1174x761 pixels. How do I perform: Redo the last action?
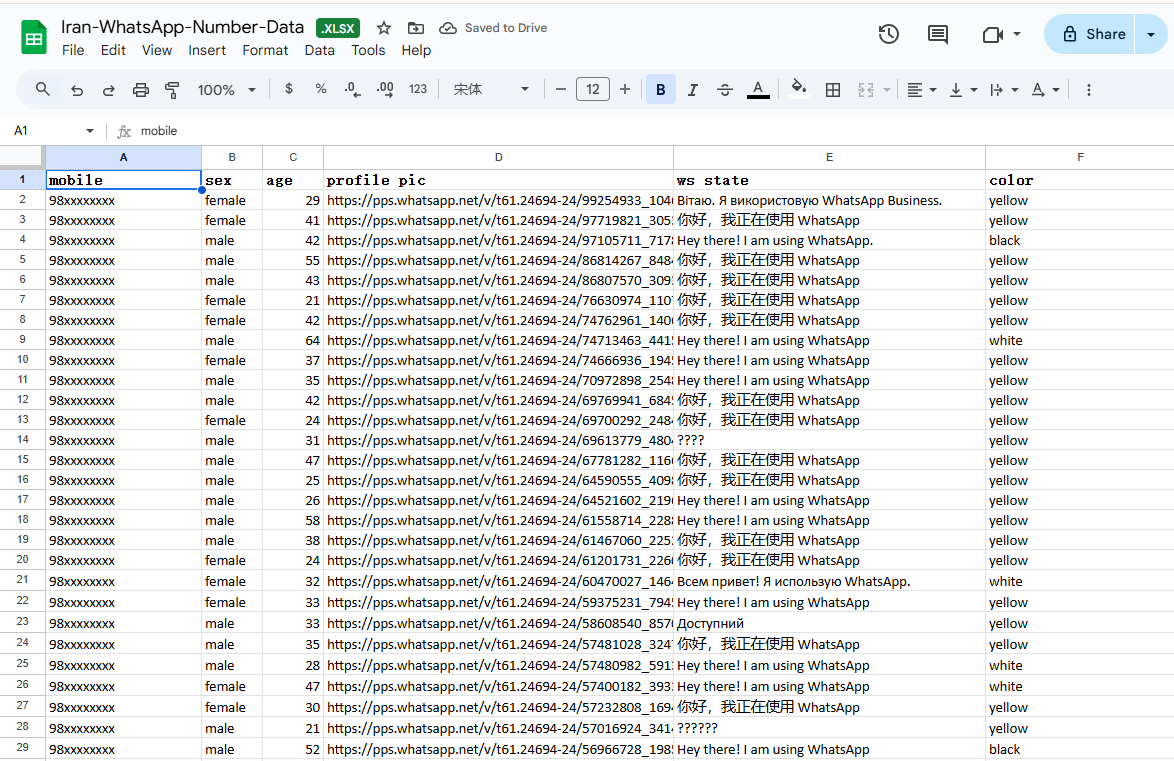tap(109, 90)
